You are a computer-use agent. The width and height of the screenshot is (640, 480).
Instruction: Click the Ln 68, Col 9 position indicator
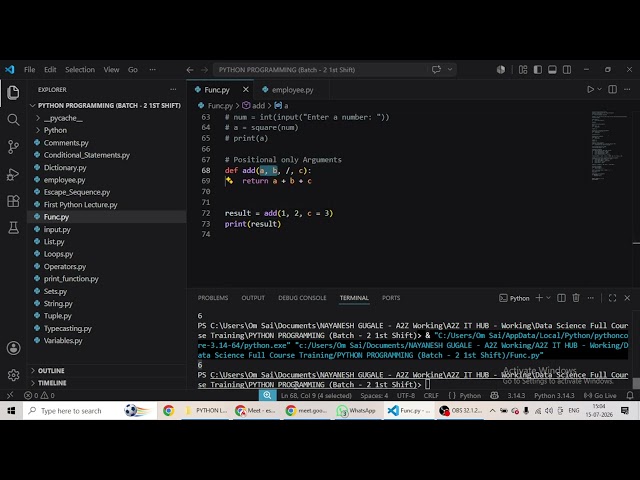coord(316,396)
